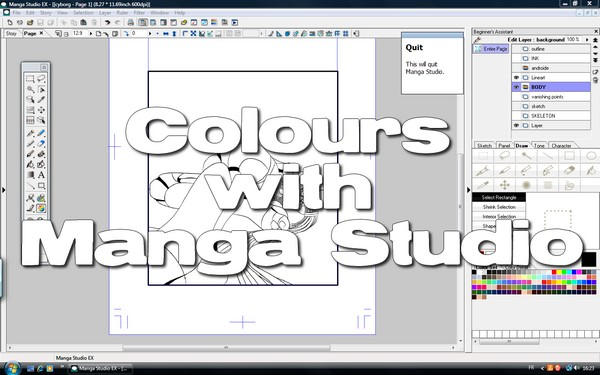The height and width of the screenshot is (375, 600).
Task: Hide the Lineart layer via eye icon
Action: point(516,78)
